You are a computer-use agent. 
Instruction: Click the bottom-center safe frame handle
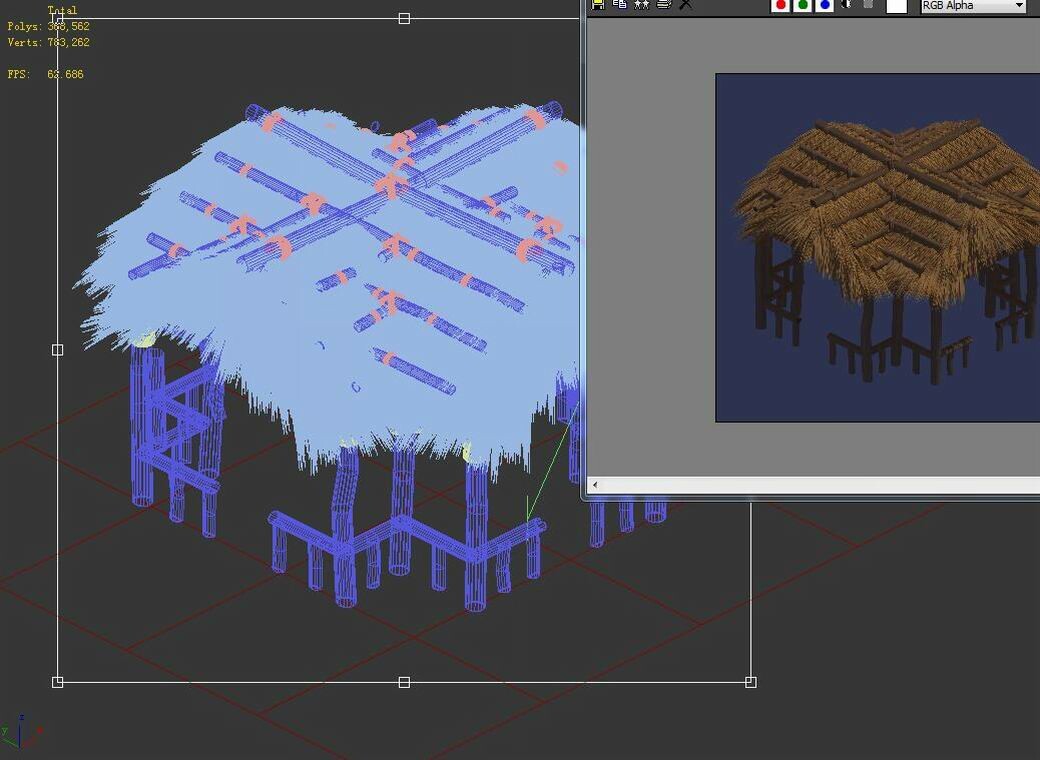pyautogui.click(x=404, y=682)
